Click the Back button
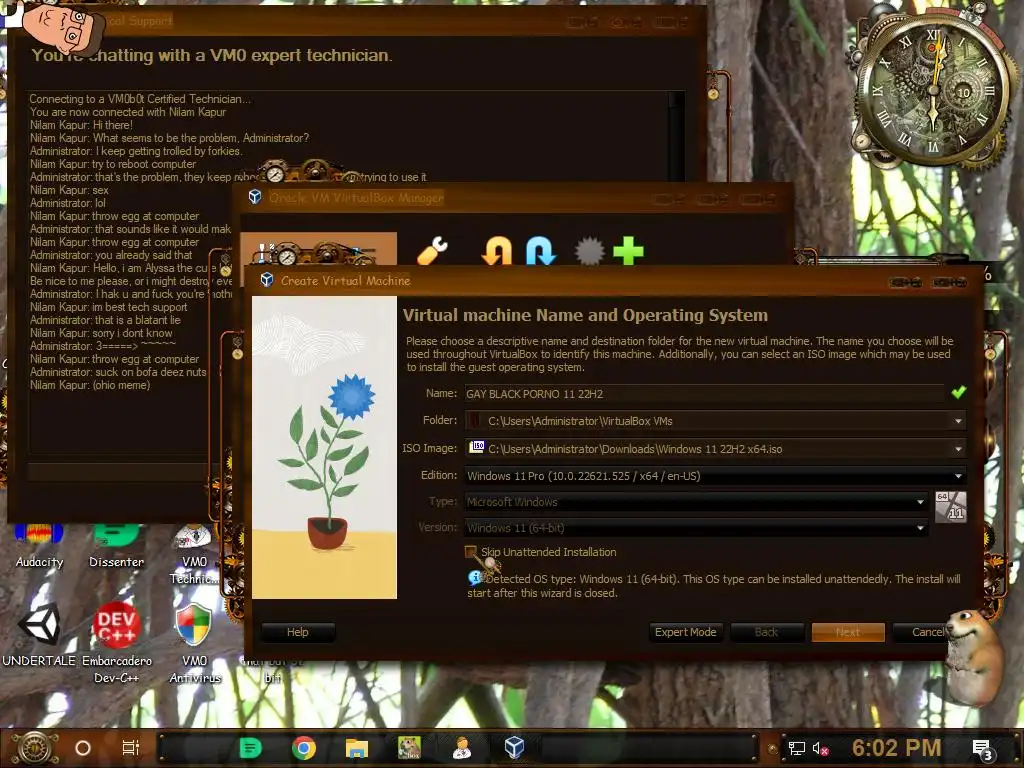 pos(766,632)
